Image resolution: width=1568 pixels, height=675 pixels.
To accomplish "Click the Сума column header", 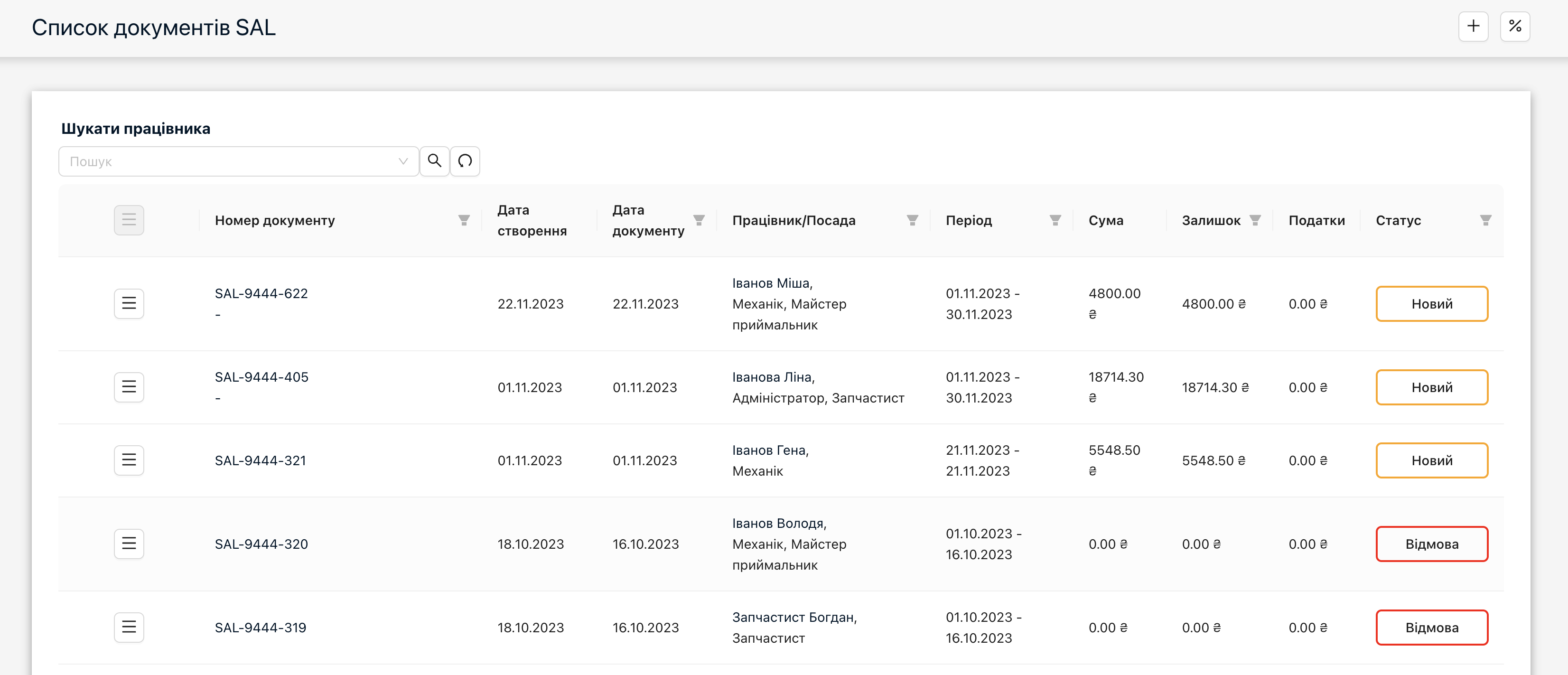I will [1105, 220].
